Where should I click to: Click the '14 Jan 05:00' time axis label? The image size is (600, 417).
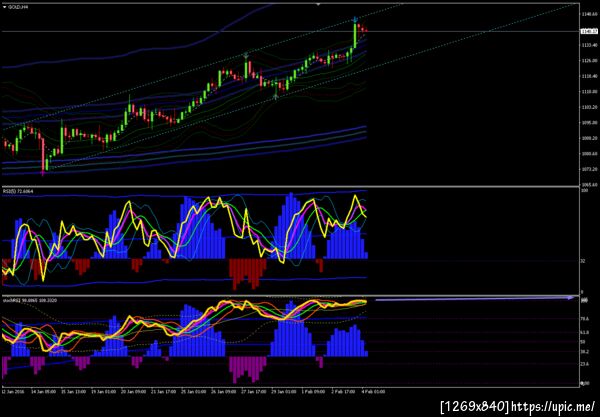43,392
